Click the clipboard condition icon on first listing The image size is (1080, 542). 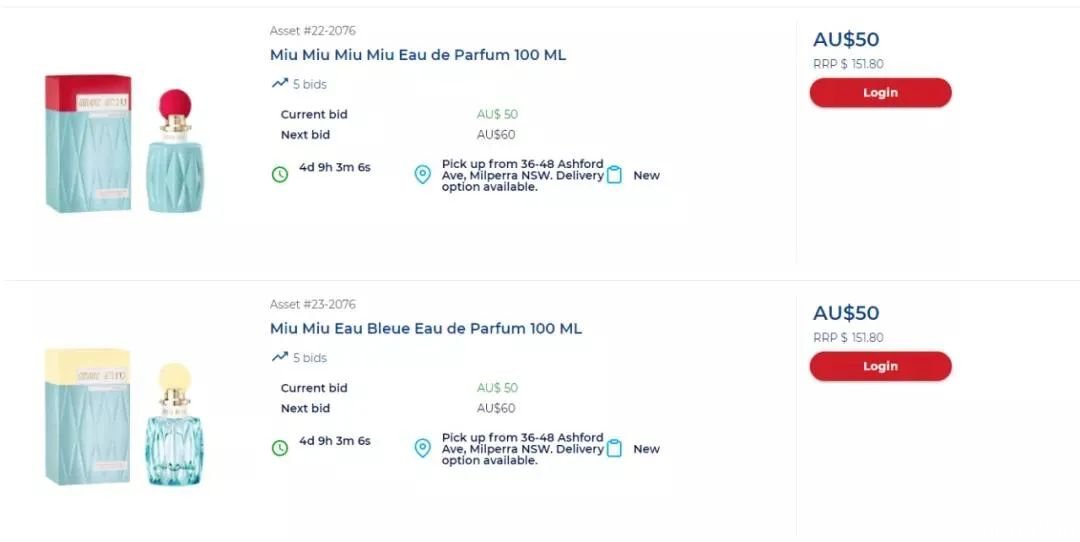click(614, 175)
